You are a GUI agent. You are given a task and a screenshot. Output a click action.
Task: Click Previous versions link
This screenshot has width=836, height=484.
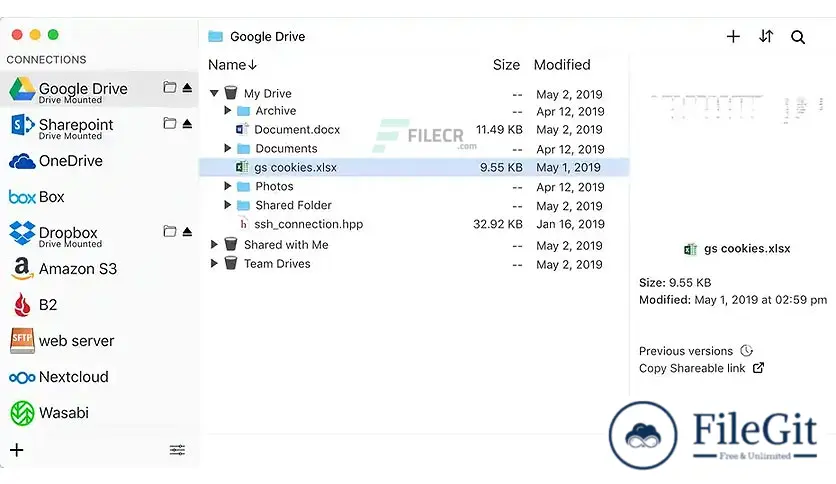click(686, 351)
